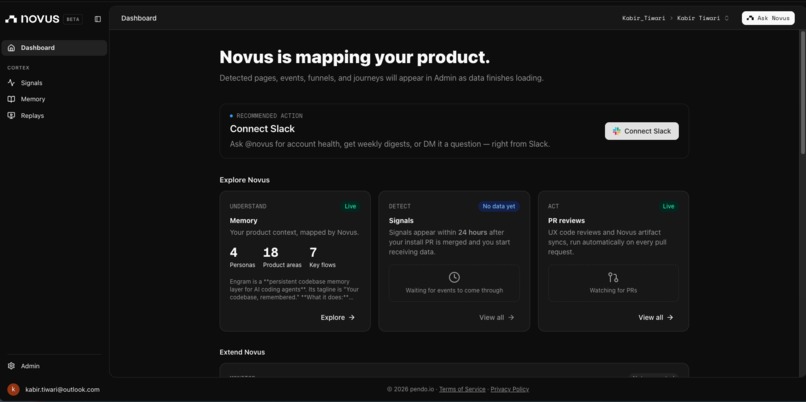Click the Connect Slack heading
806x402 pixels.
point(262,129)
